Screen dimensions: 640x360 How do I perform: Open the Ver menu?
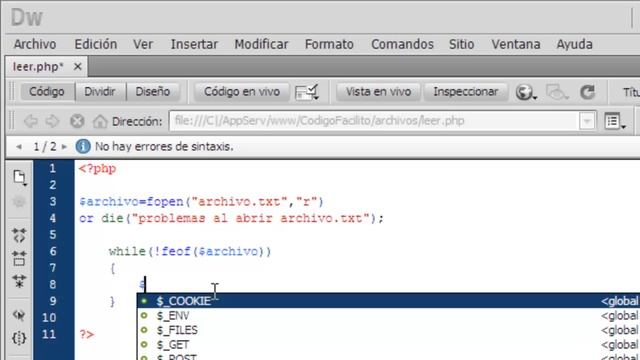tap(143, 44)
